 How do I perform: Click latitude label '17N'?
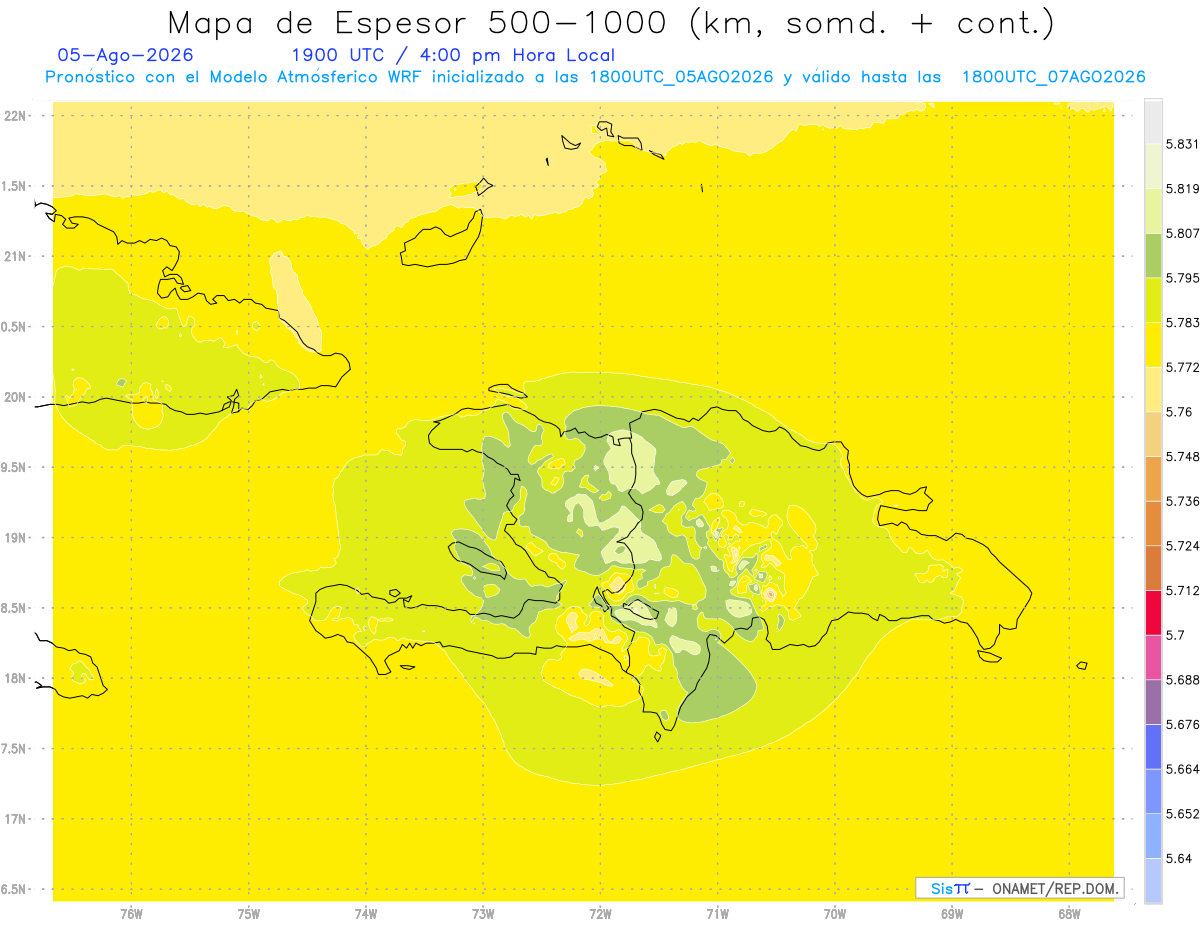(x=17, y=819)
